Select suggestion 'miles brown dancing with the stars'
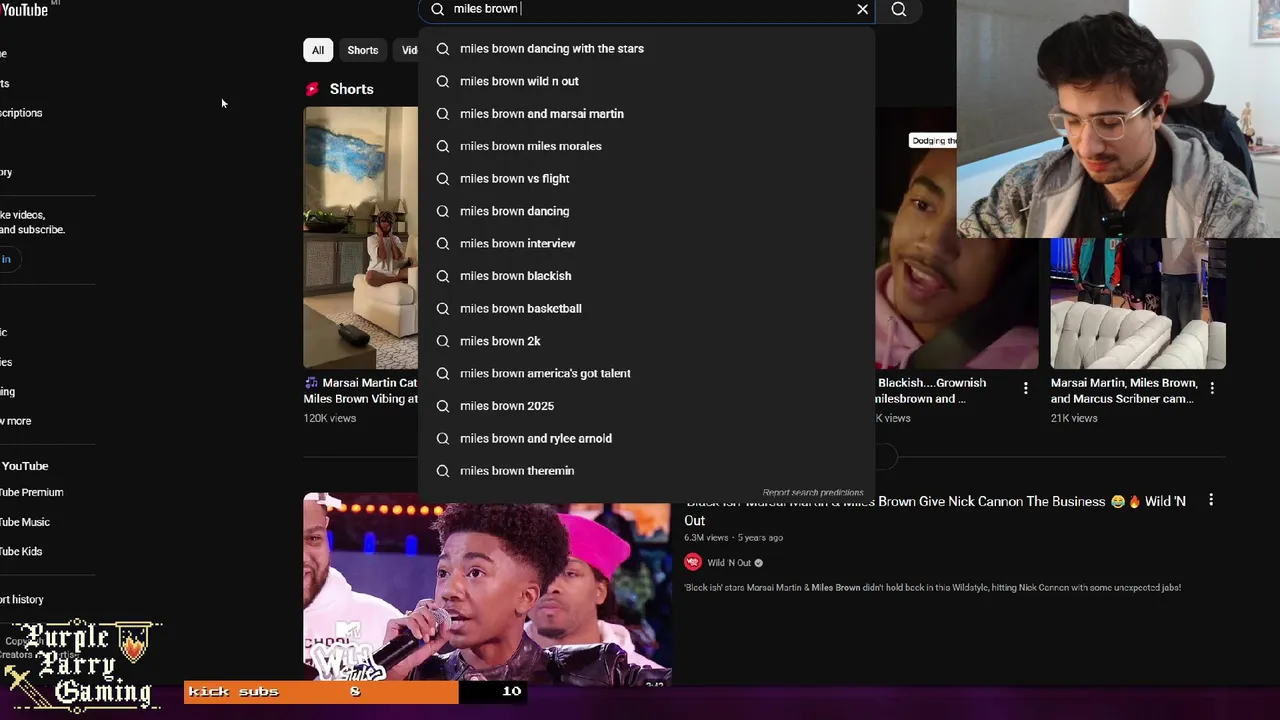This screenshot has width=1280, height=720. pyautogui.click(x=646, y=48)
